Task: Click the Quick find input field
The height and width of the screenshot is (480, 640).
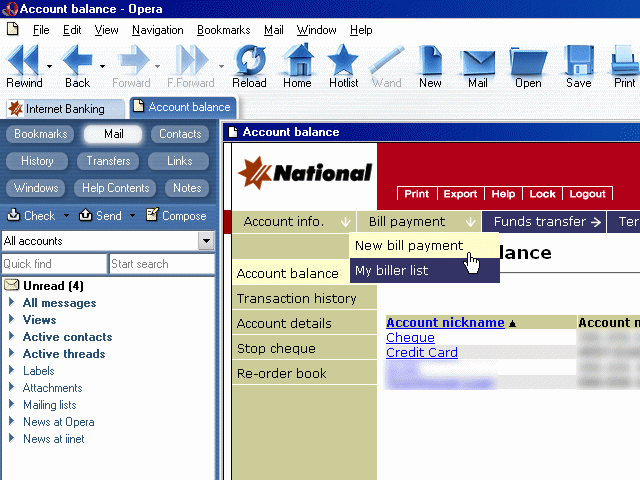Action: click(x=54, y=264)
